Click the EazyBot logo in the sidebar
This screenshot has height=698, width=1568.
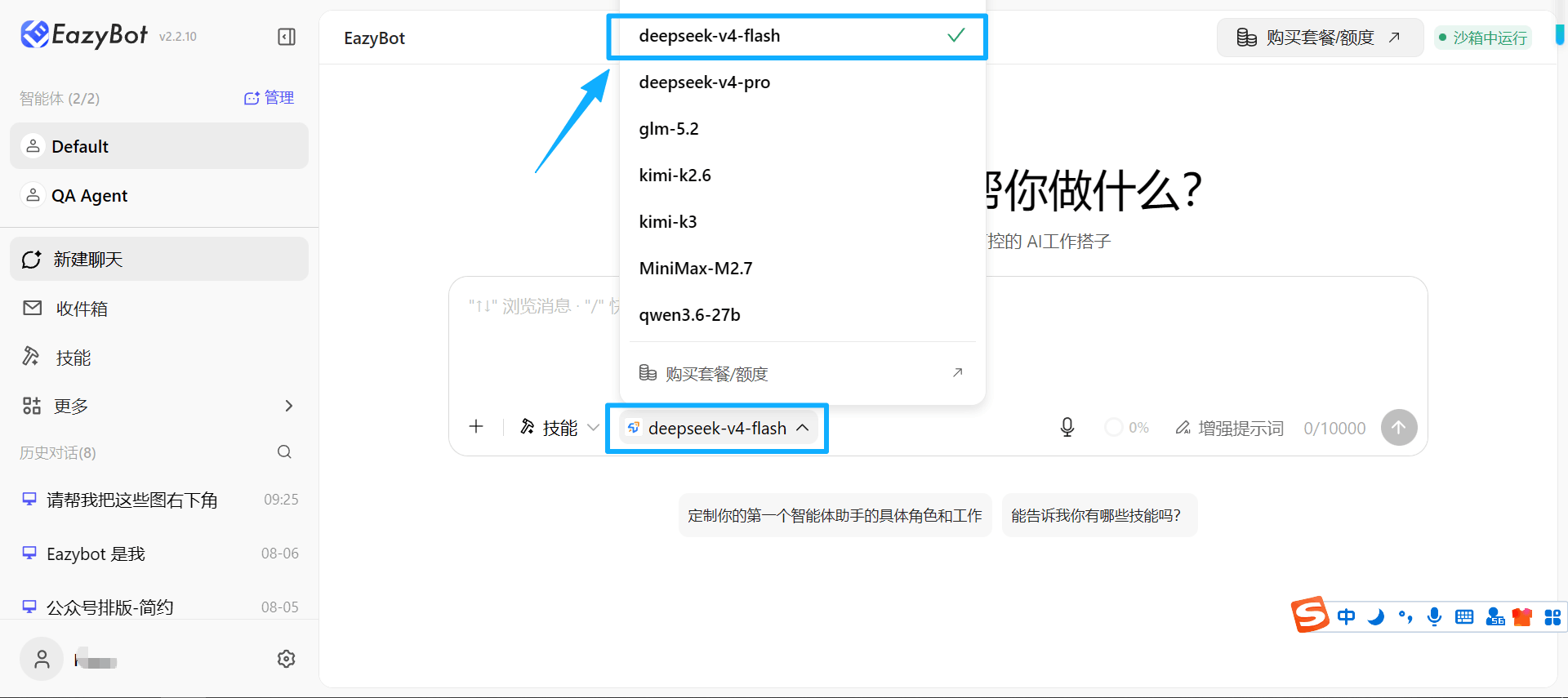(84, 35)
